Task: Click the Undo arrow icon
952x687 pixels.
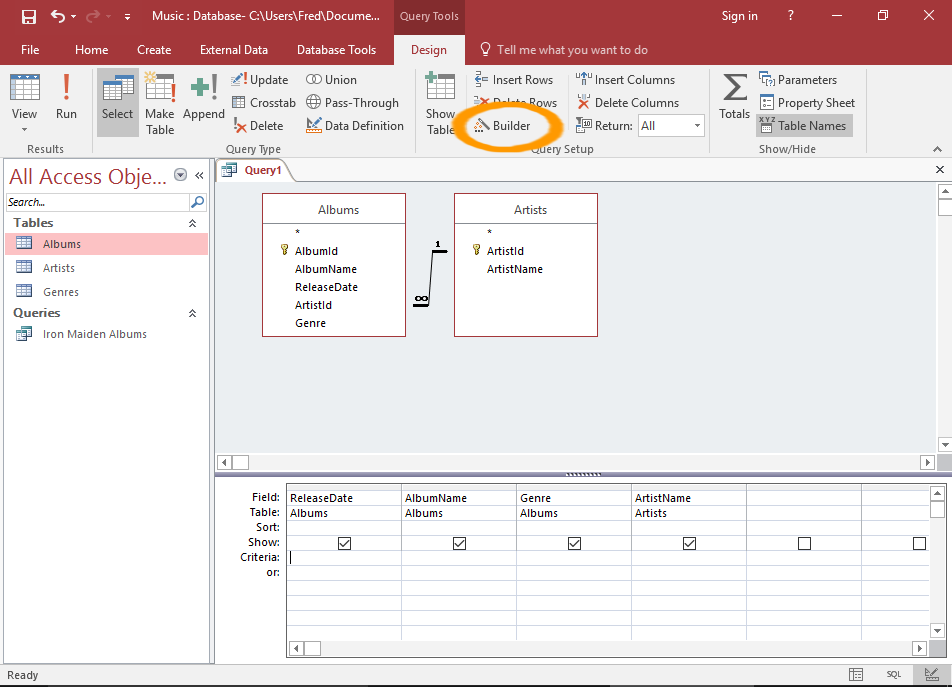Action: [x=58, y=16]
